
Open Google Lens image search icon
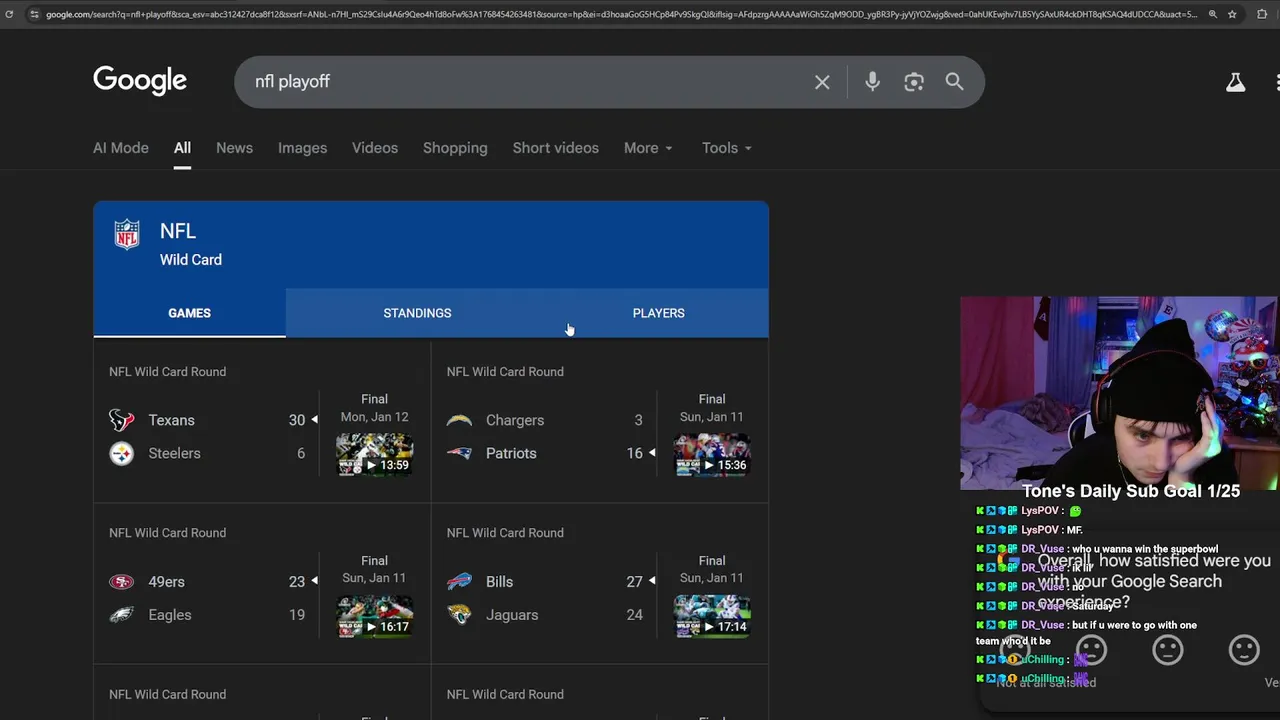[x=914, y=82]
